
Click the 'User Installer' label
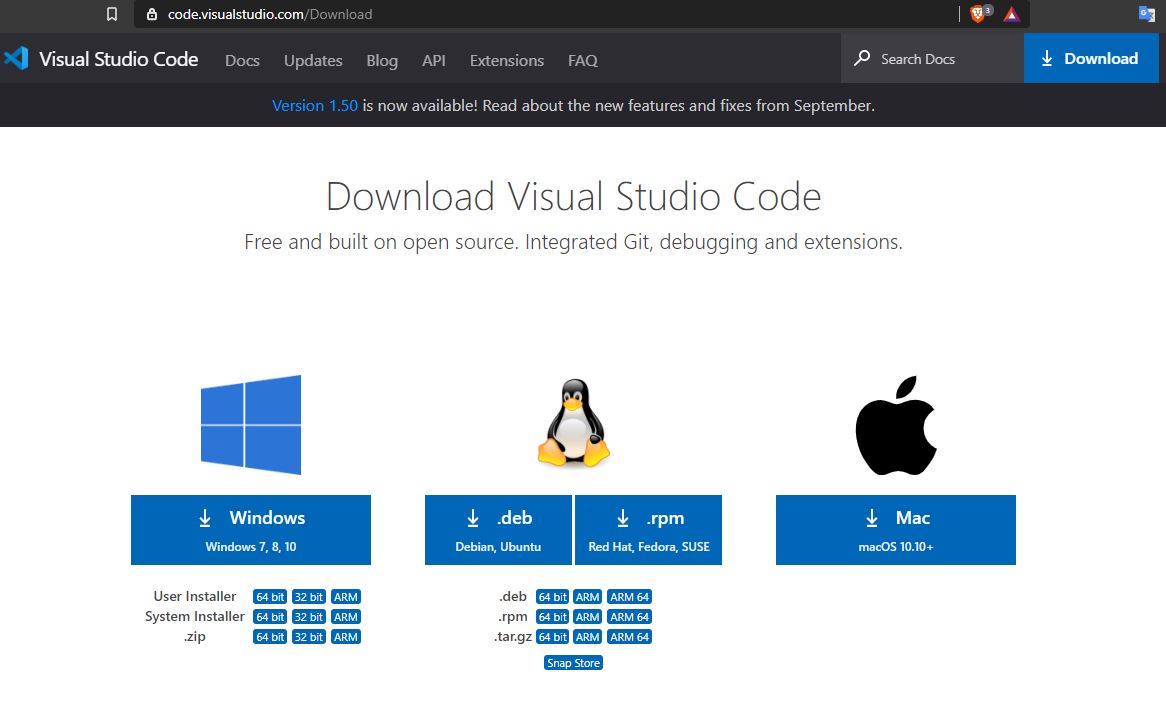click(x=195, y=596)
